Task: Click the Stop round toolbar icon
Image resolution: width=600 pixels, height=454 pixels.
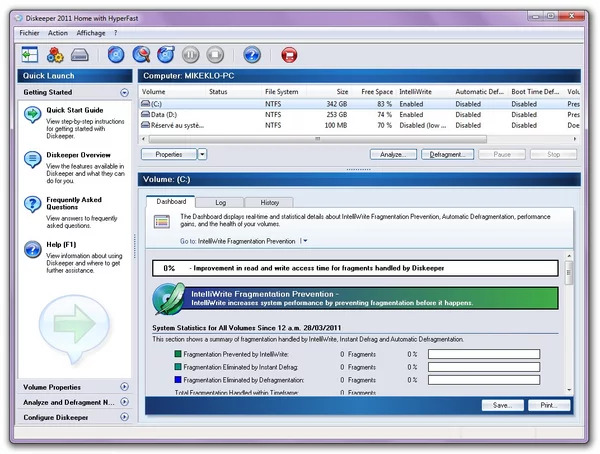Action: click(215, 55)
